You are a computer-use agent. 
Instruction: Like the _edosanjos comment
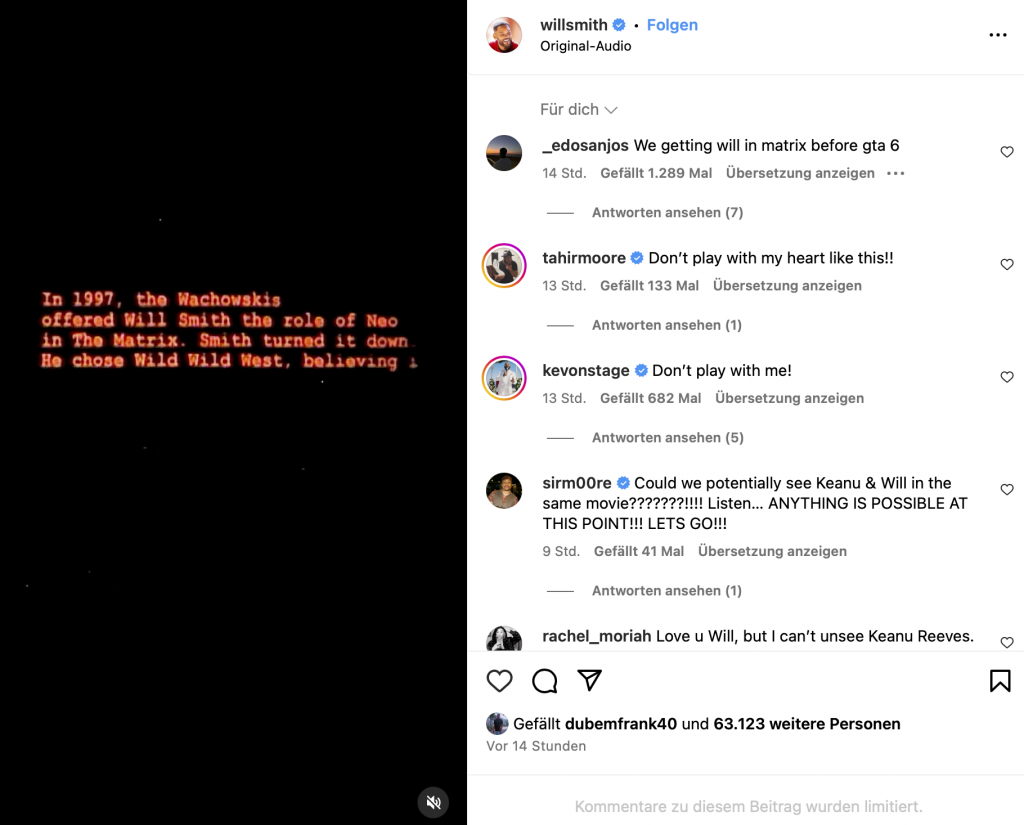click(1006, 152)
